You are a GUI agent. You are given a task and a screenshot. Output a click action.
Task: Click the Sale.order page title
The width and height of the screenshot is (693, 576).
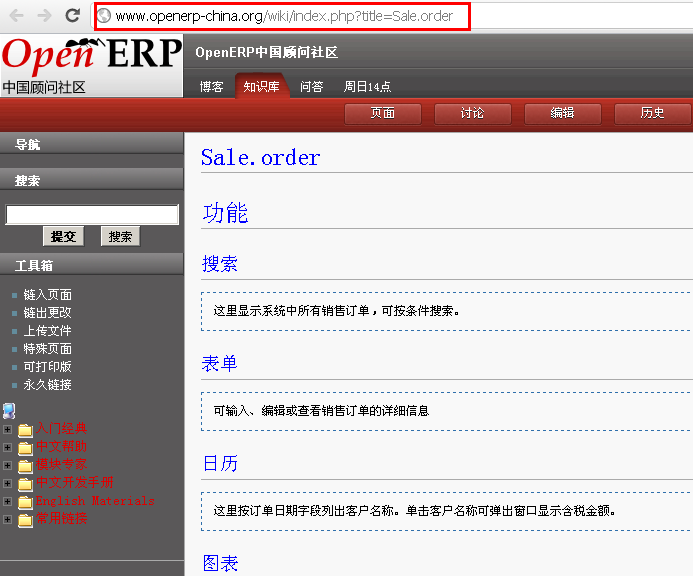[260, 157]
